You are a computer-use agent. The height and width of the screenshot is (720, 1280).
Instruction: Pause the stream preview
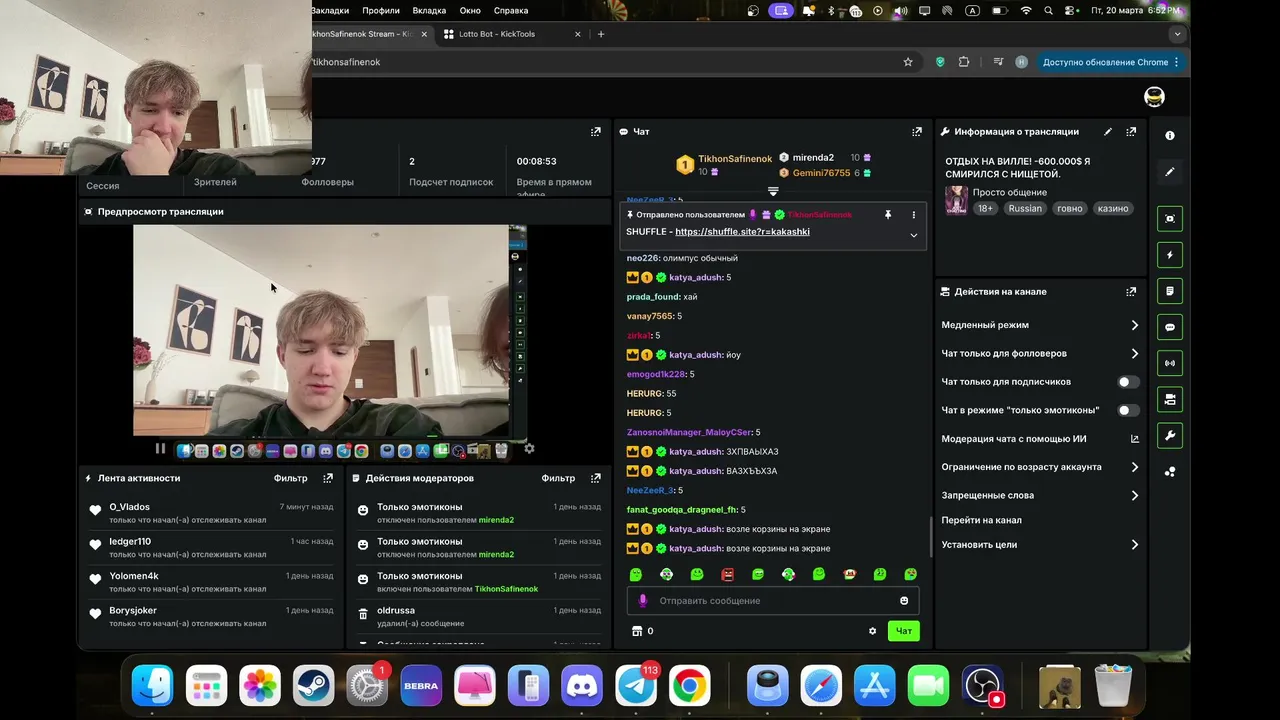(160, 449)
